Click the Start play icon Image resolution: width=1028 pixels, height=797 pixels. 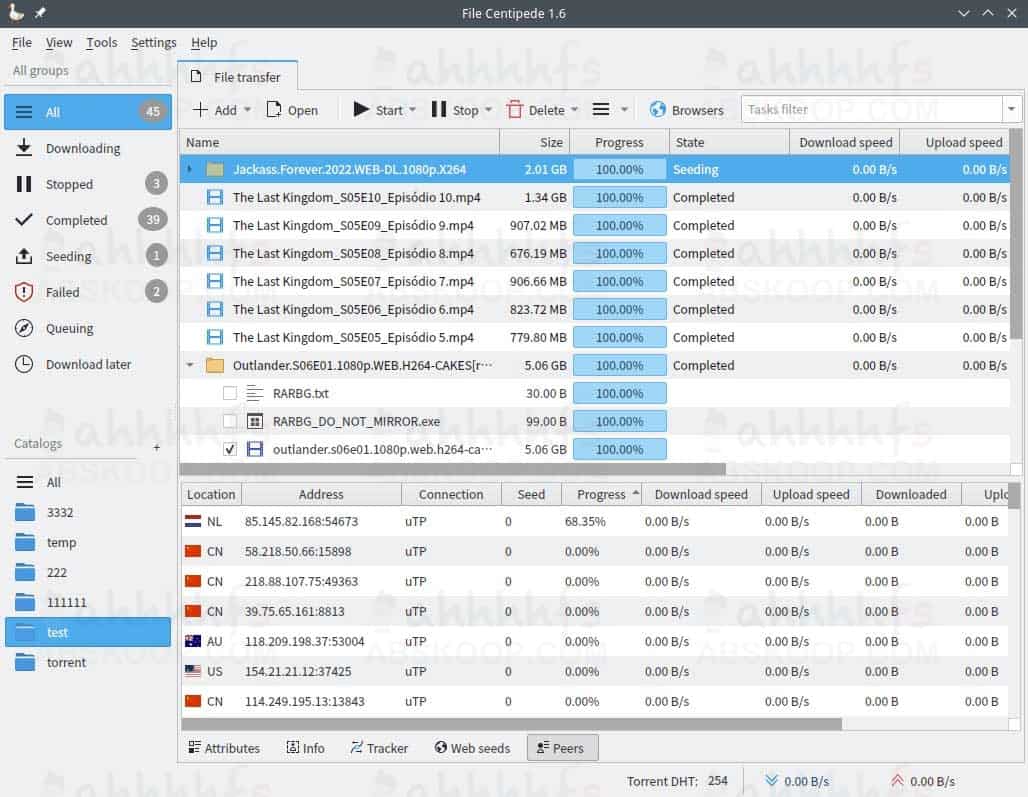point(361,109)
